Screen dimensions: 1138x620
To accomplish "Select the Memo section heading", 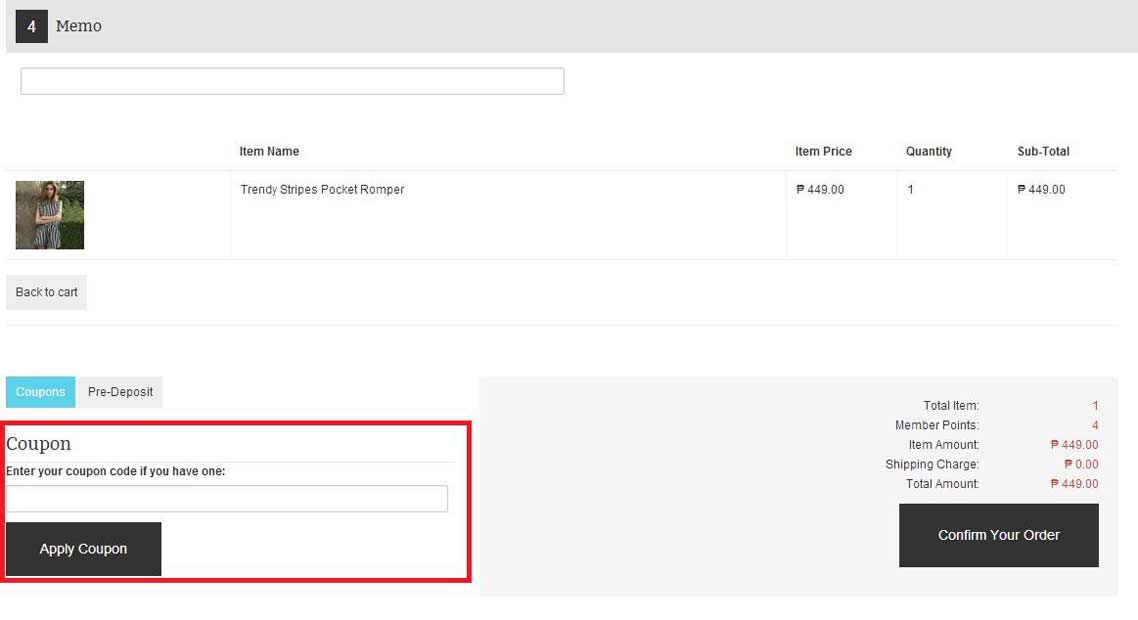I will (x=78, y=26).
